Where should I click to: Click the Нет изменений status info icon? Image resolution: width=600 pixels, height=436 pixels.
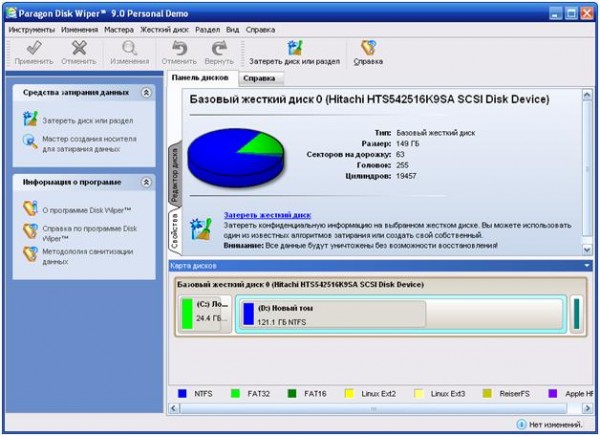[521, 424]
